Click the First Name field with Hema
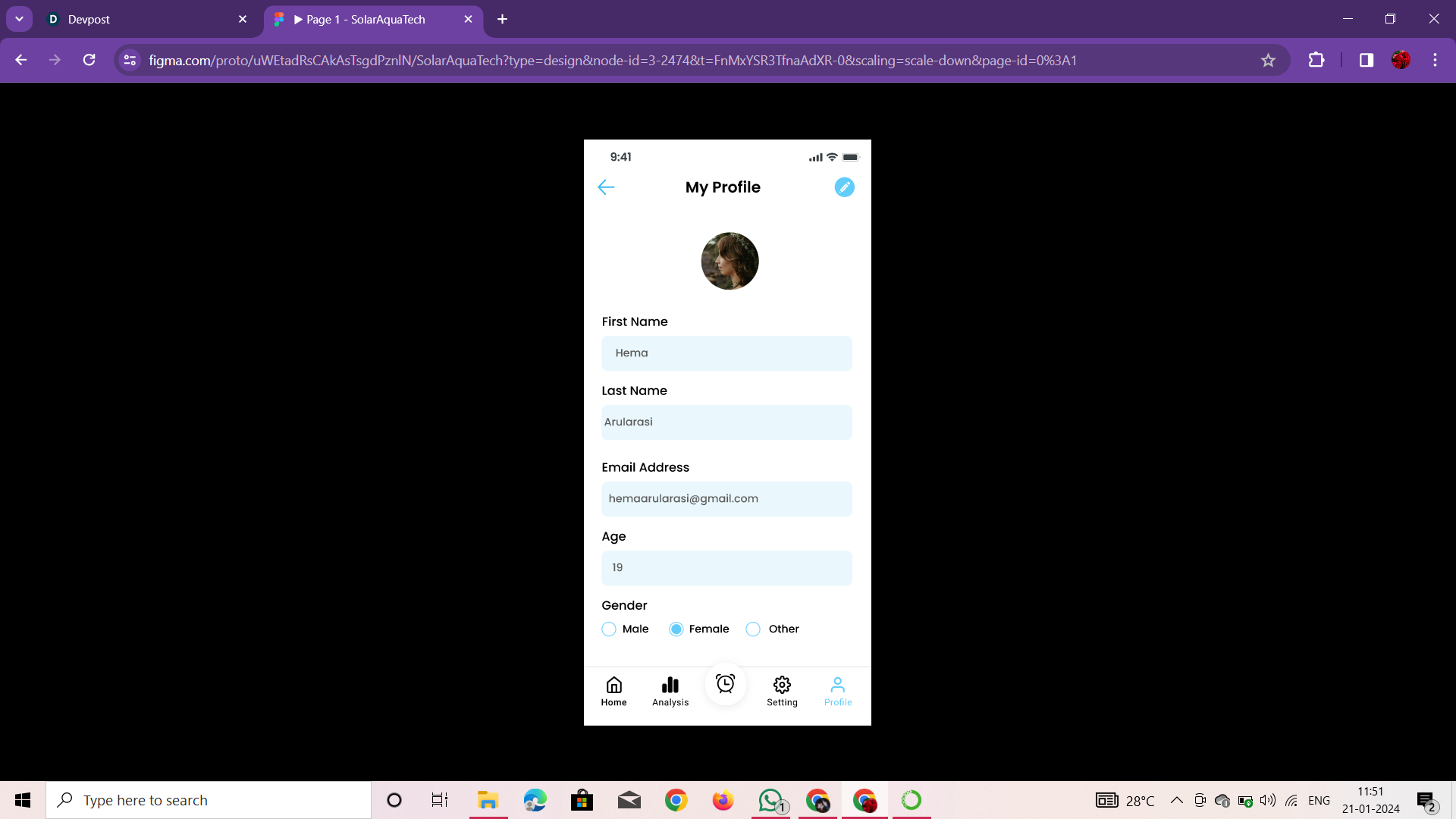Viewport: 1456px width, 819px height. click(x=726, y=353)
